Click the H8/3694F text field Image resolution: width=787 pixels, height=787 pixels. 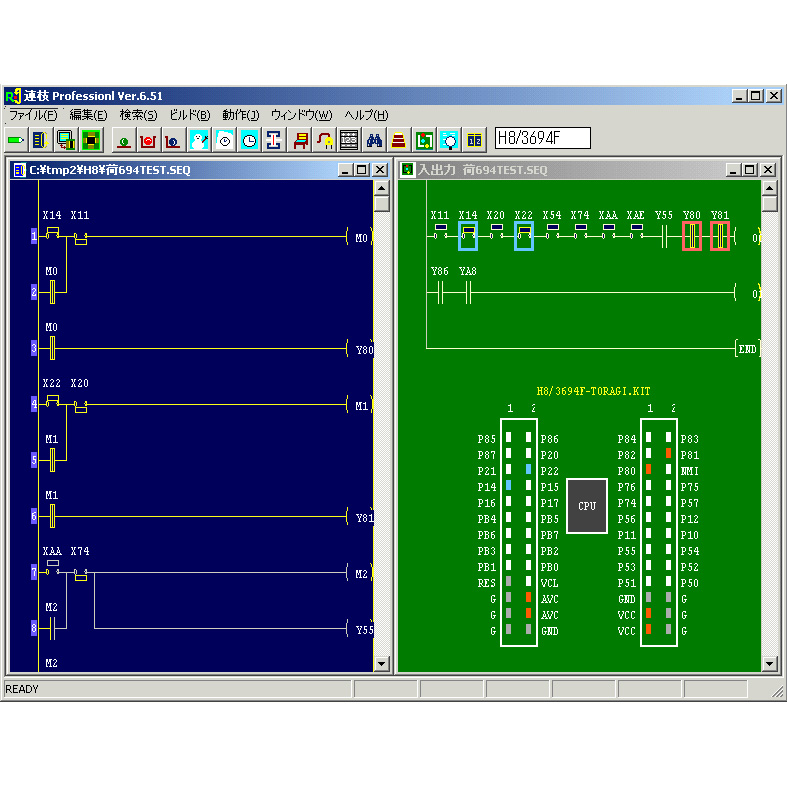point(542,138)
